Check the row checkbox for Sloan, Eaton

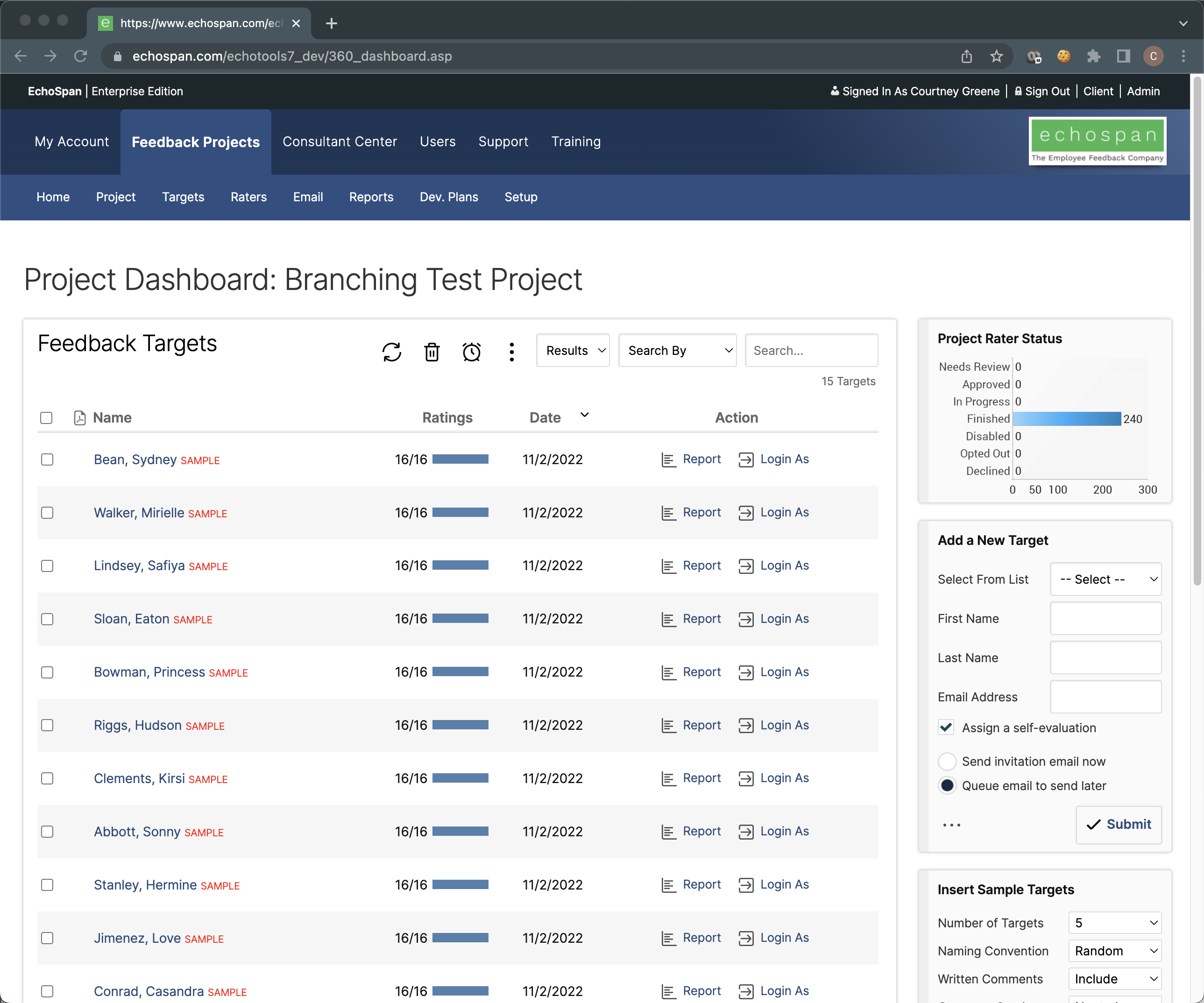pos(48,619)
